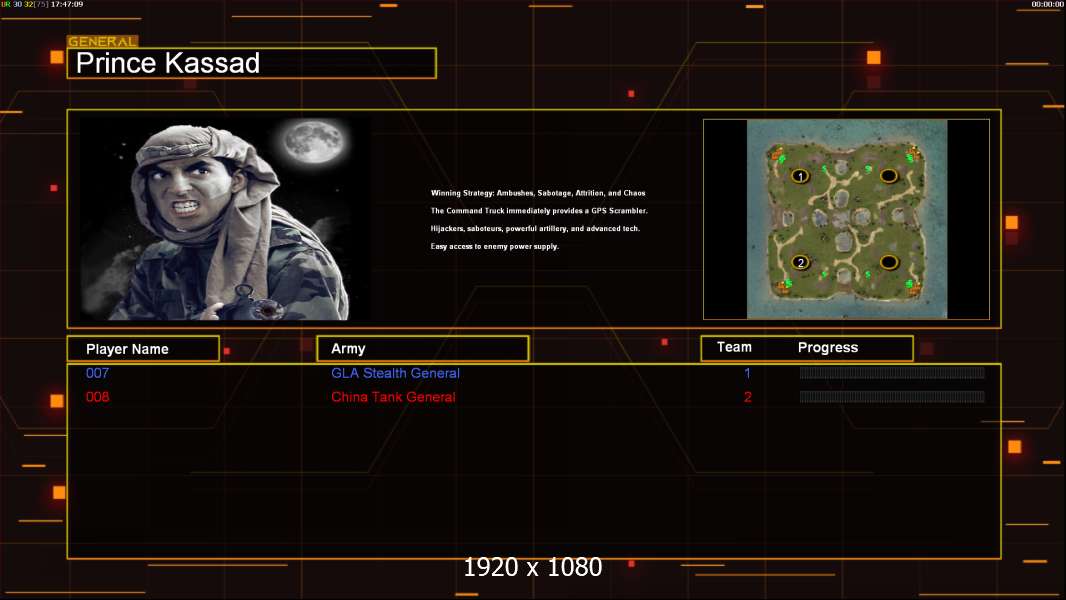This screenshot has width=1066, height=600.
Task: Click start position 1 marker on map
Action: (x=800, y=176)
